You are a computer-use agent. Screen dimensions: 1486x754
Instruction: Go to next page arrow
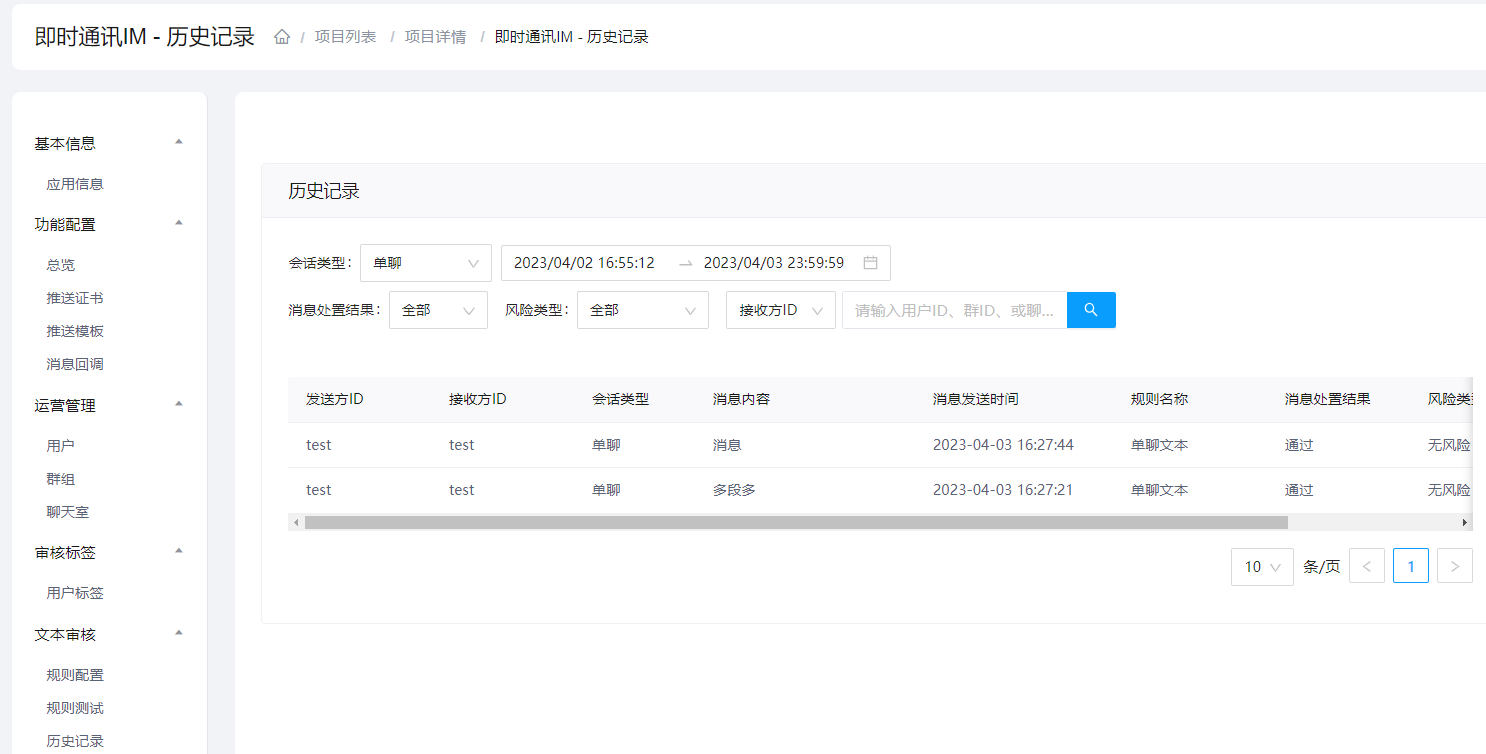1454,566
